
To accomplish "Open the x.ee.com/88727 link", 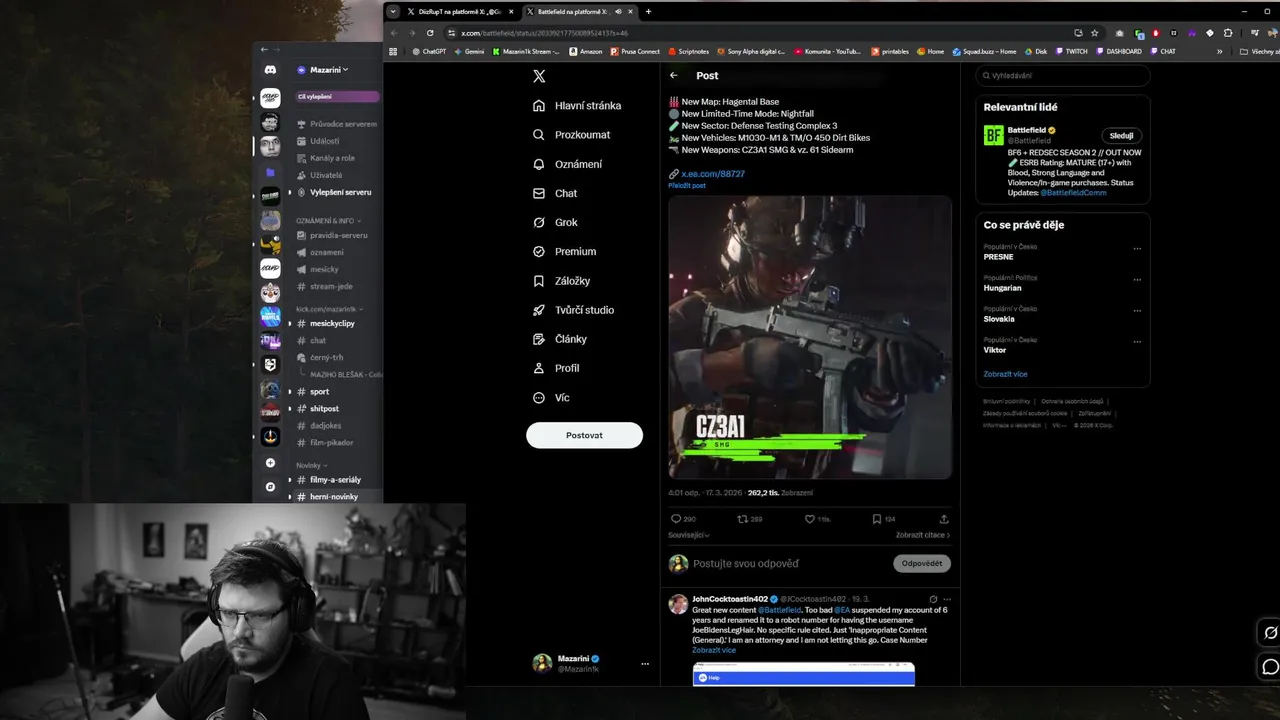I will [714, 174].
